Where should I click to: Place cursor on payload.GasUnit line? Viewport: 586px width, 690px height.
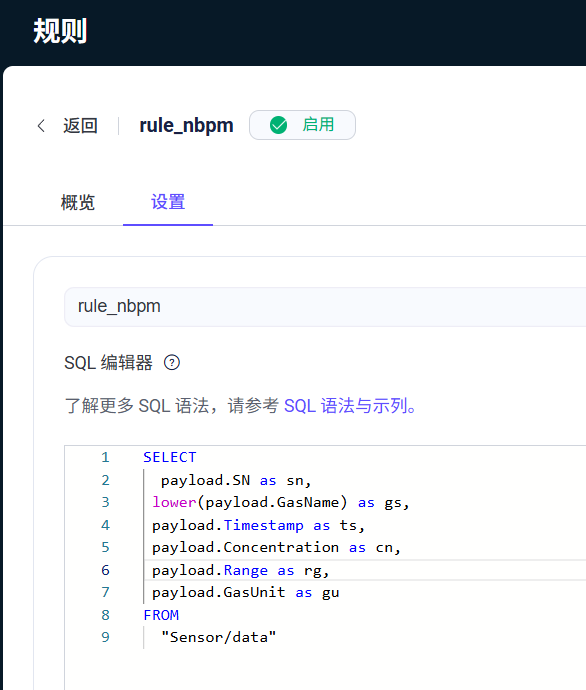[245, 592]
